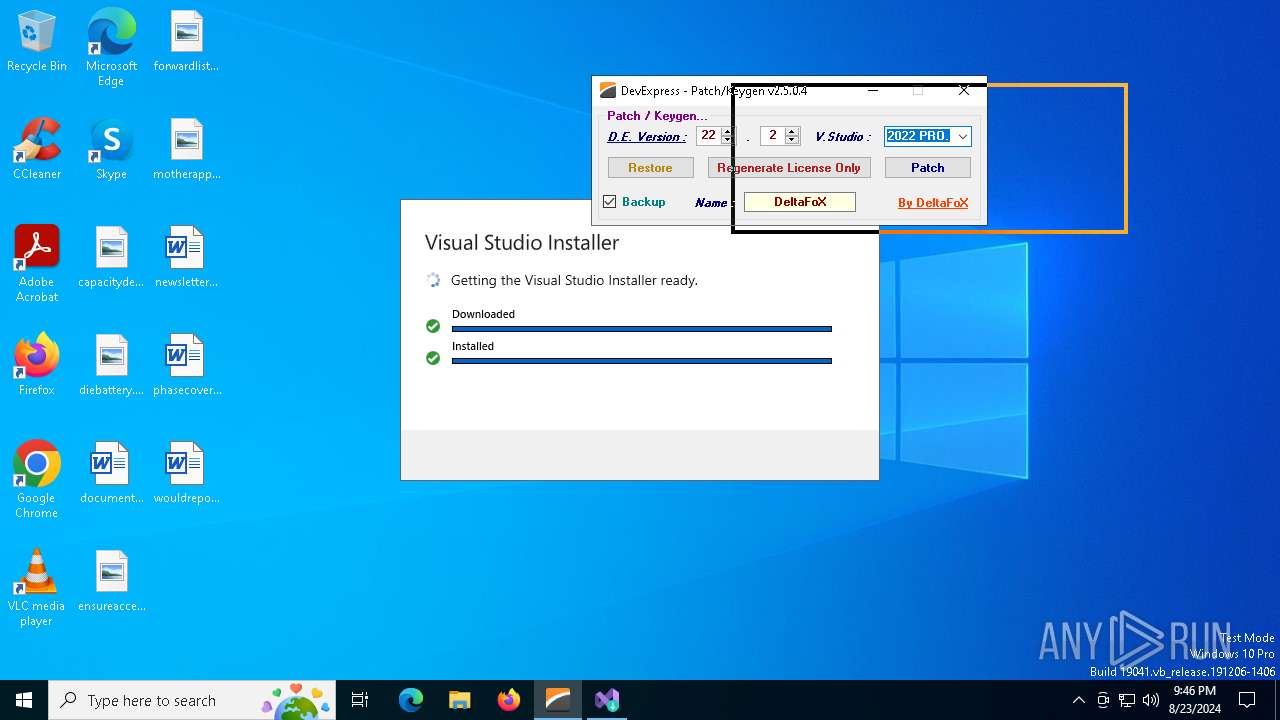1280x720 pixels.
Task: Select the document Word file on desktop
Action: (x=111, y=474)
